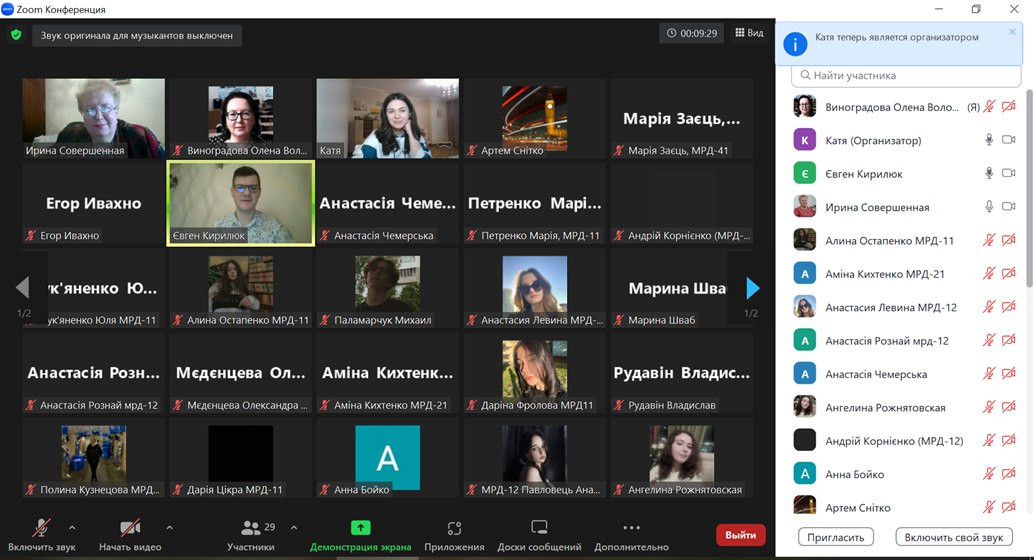Viewport: 1034px width, 560px height.
Task: Click the info icon in the notification
Action: [795, 44]
